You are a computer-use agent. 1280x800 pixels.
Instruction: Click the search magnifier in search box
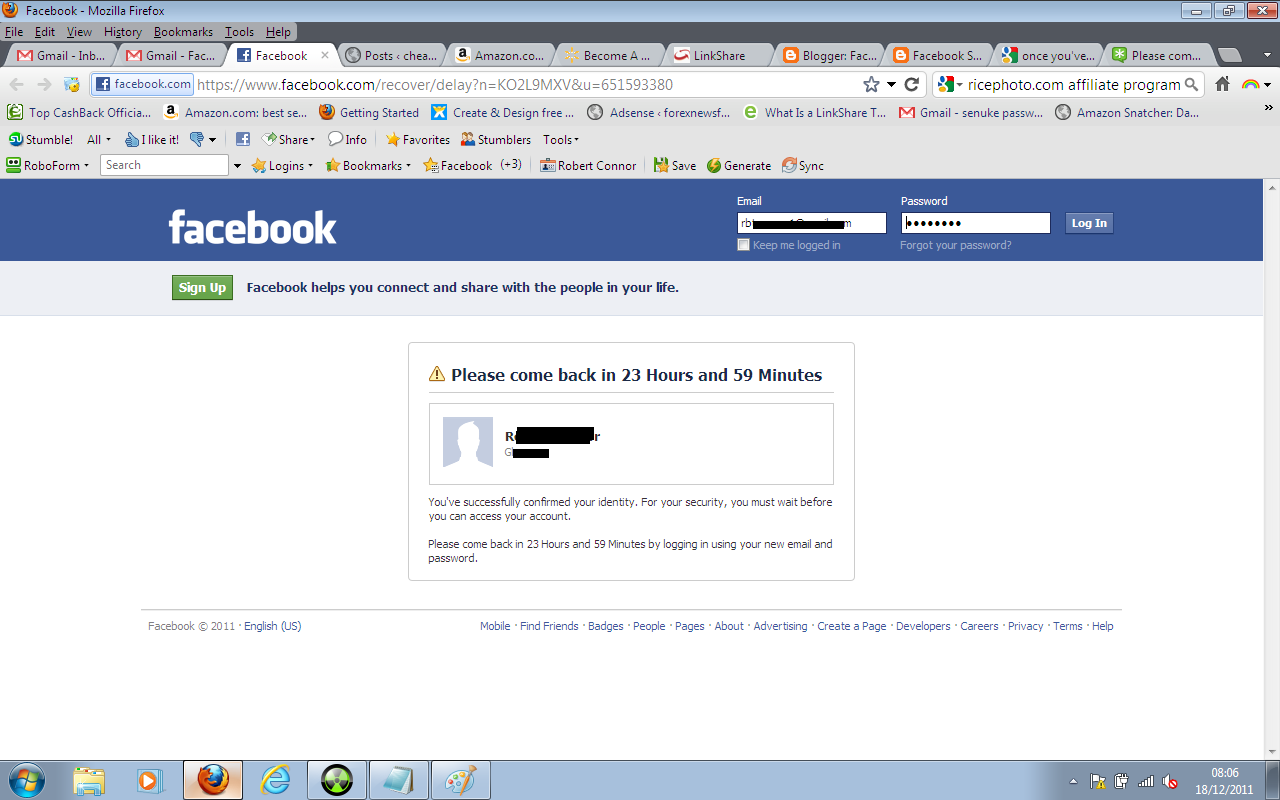pos(1191,85)
